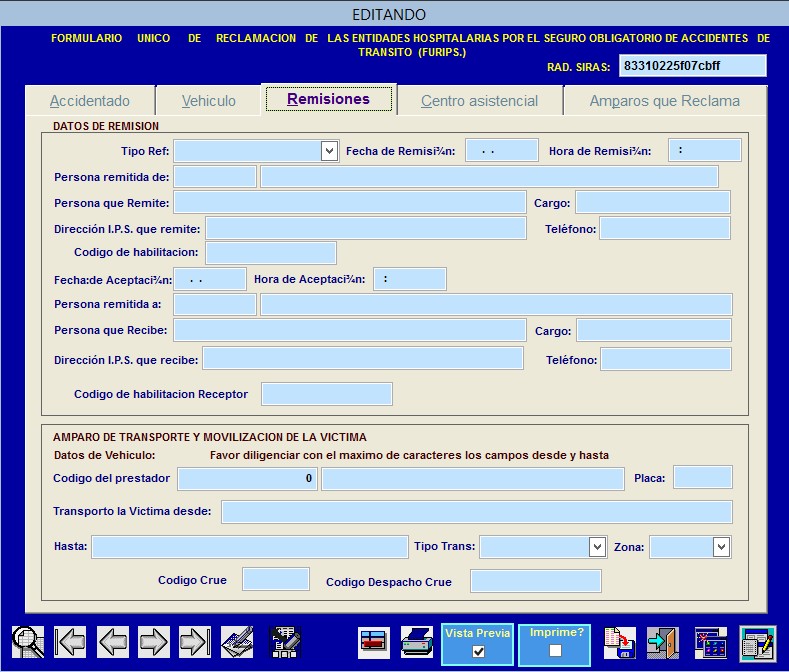789x672 pixels.
Task: Click the RAD. SIRAS field
Action: 692,66
